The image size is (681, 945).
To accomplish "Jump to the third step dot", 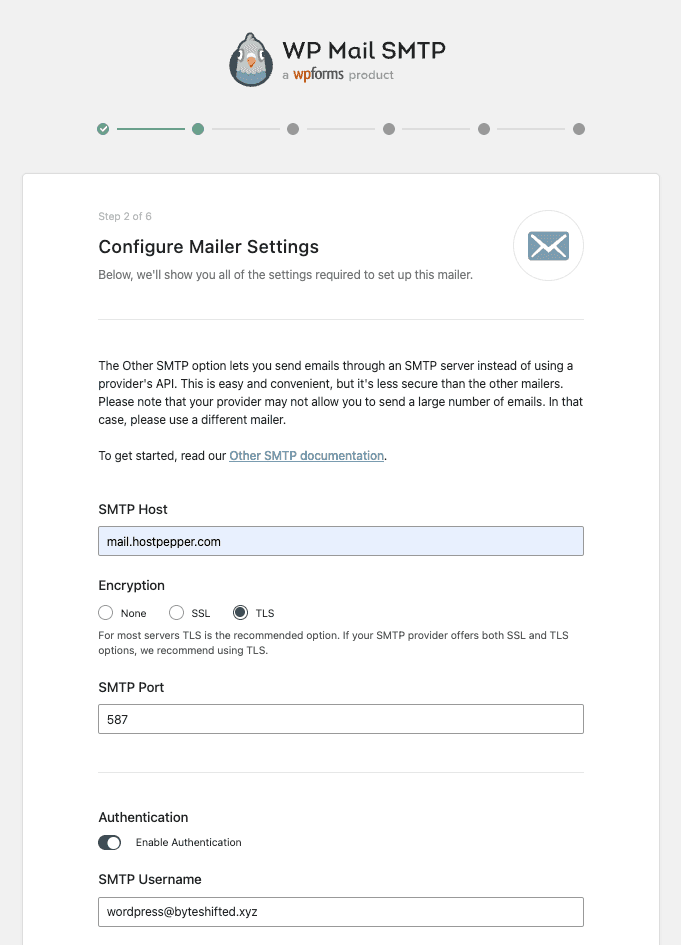I will [x=293, y=129].
